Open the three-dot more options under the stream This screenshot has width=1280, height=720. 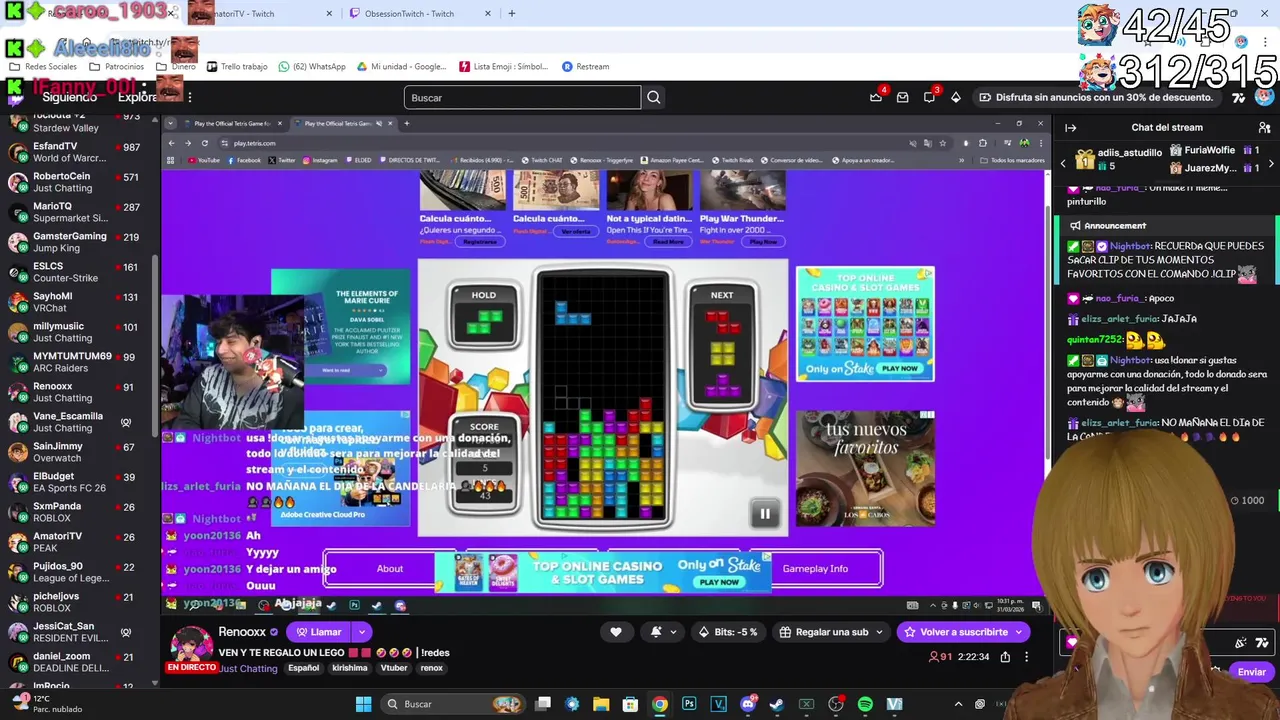click(x=1026, y=657)
